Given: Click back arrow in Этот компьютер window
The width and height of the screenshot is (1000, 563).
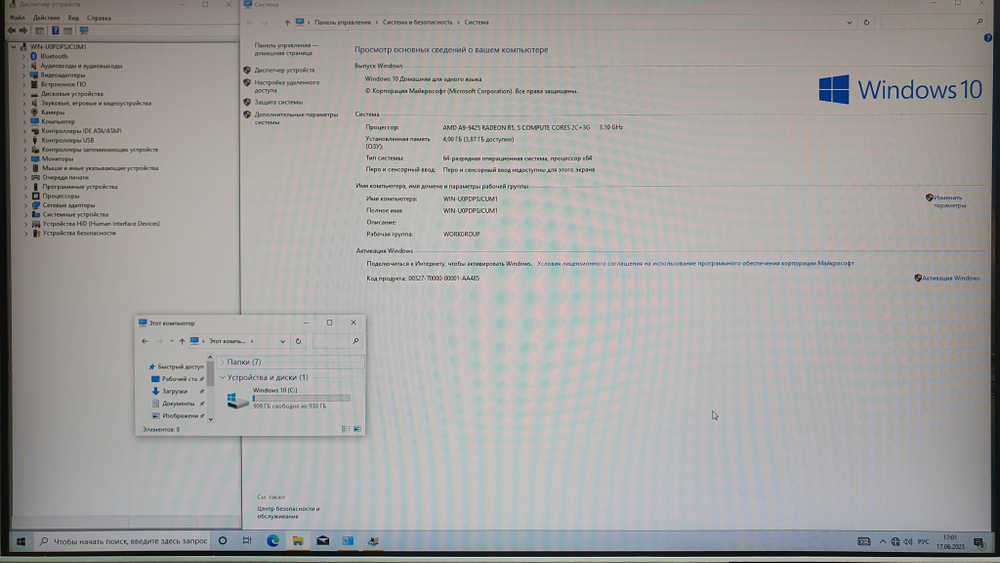Looking at the screenshot, I should point(145,341).
